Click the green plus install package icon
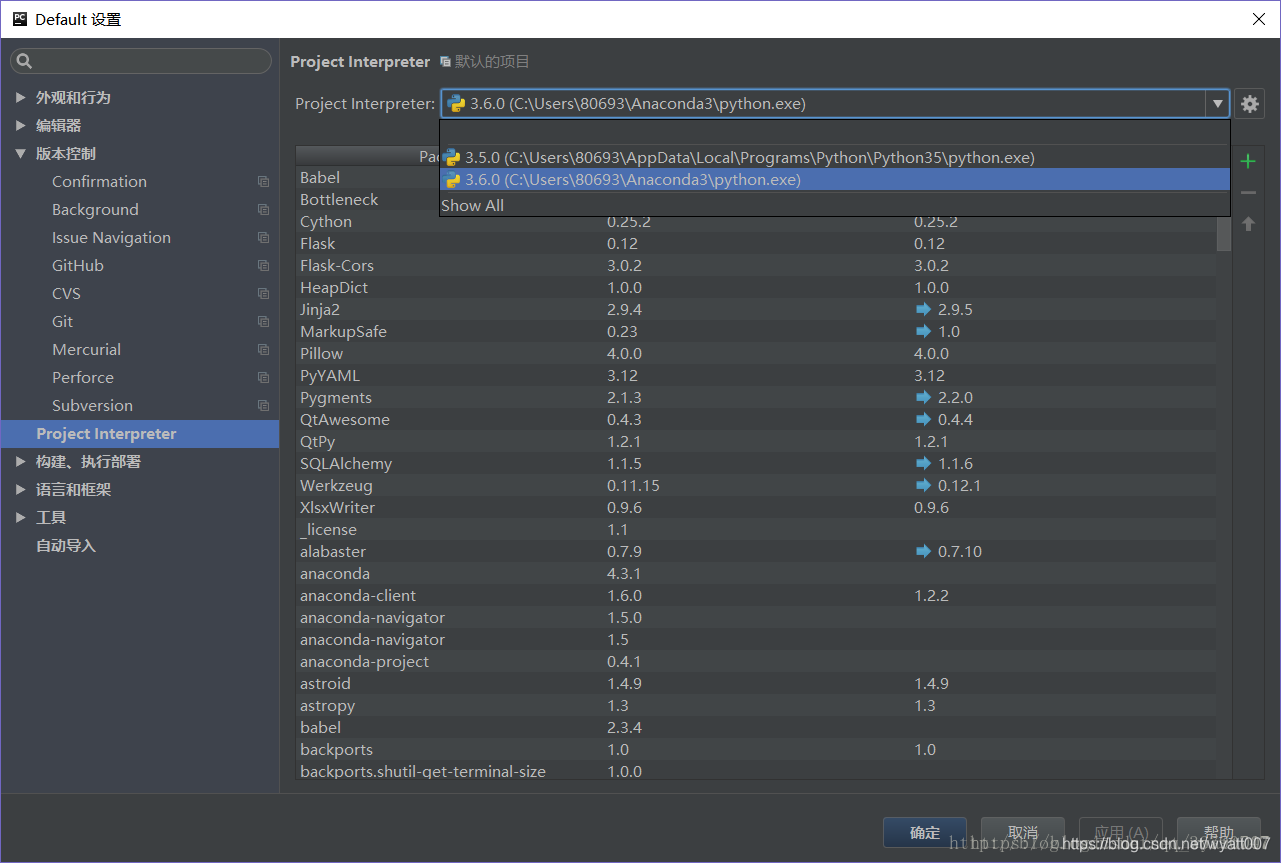The width and height of the screenshot is (1281, 863). click(1248, 161)
